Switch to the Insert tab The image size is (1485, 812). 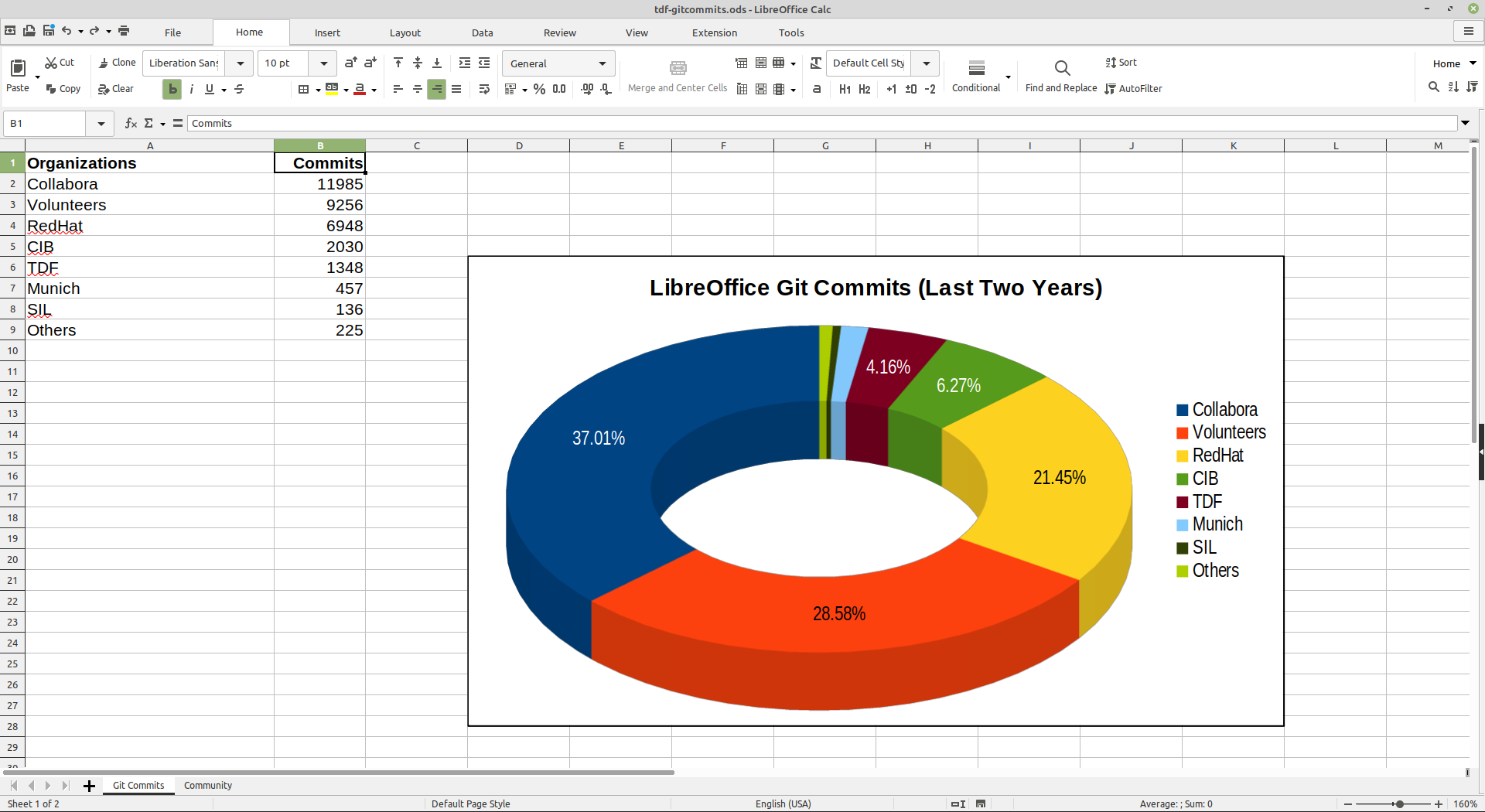point(327,32)
